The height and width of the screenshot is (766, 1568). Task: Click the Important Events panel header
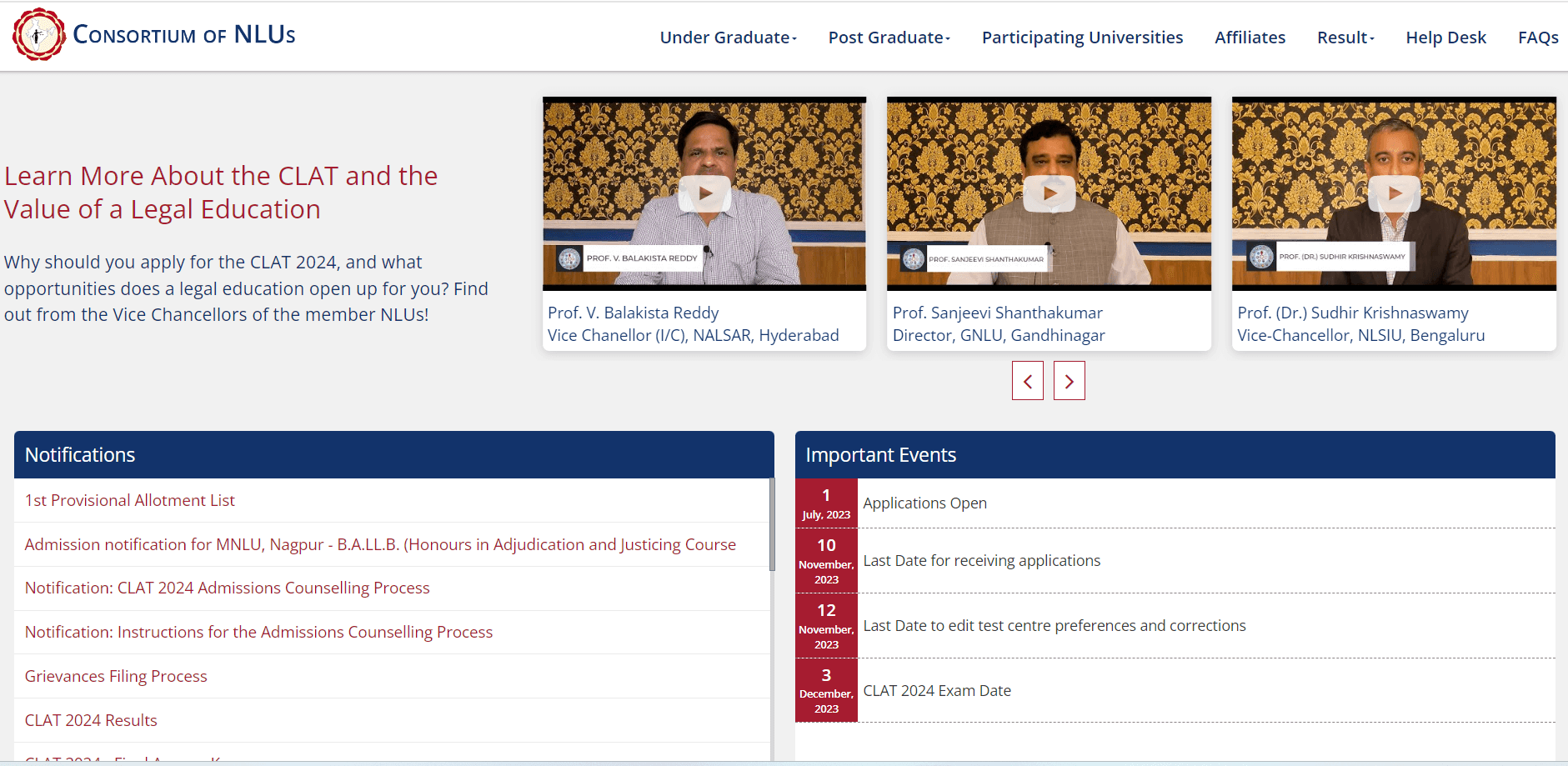[1175, 454]
